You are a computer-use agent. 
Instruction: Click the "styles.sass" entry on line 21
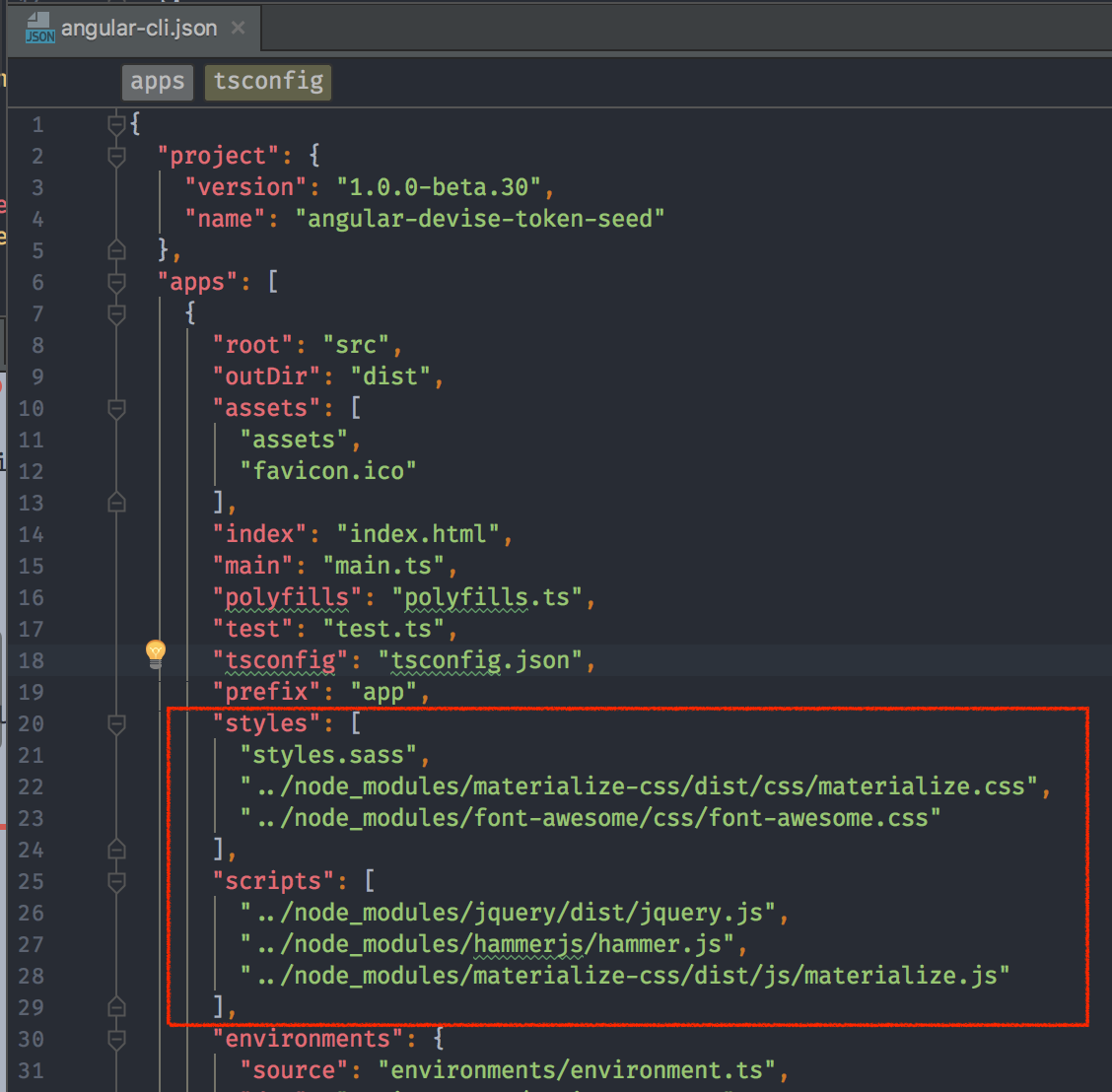pyautogui.click(x=307, y=755)
